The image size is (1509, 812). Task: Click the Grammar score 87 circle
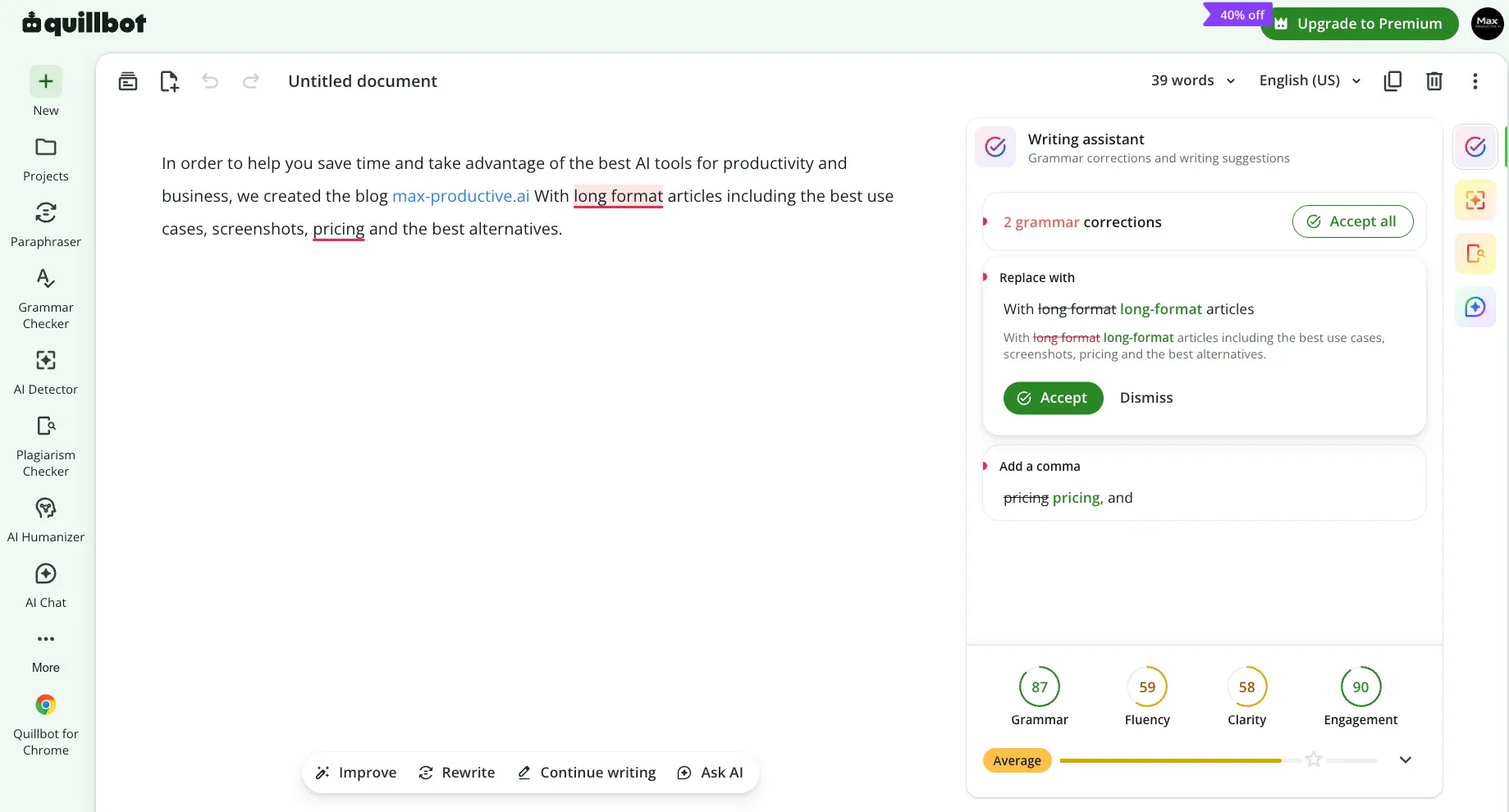coord(1040,687)
